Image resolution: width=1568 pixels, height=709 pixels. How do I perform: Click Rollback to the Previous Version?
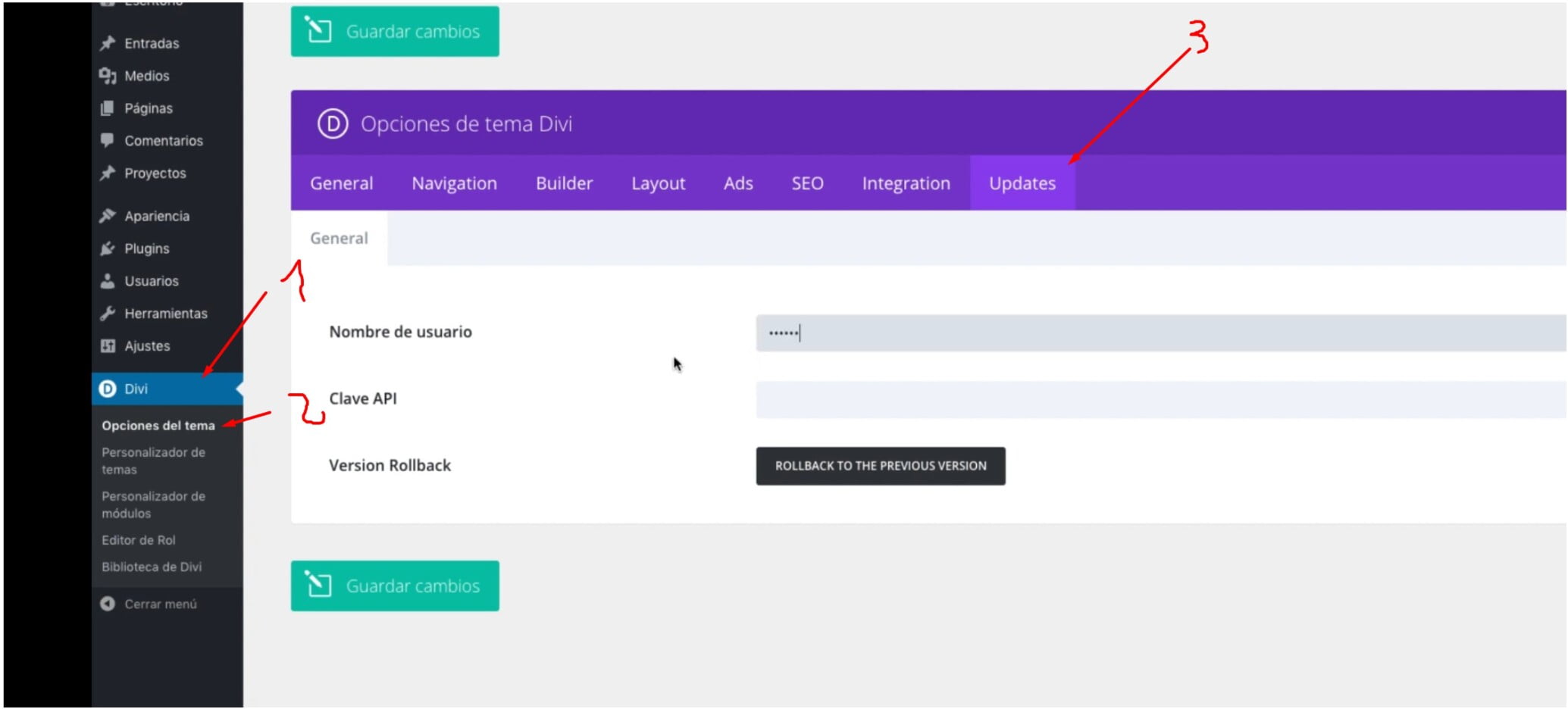click(x=881, y=466)
